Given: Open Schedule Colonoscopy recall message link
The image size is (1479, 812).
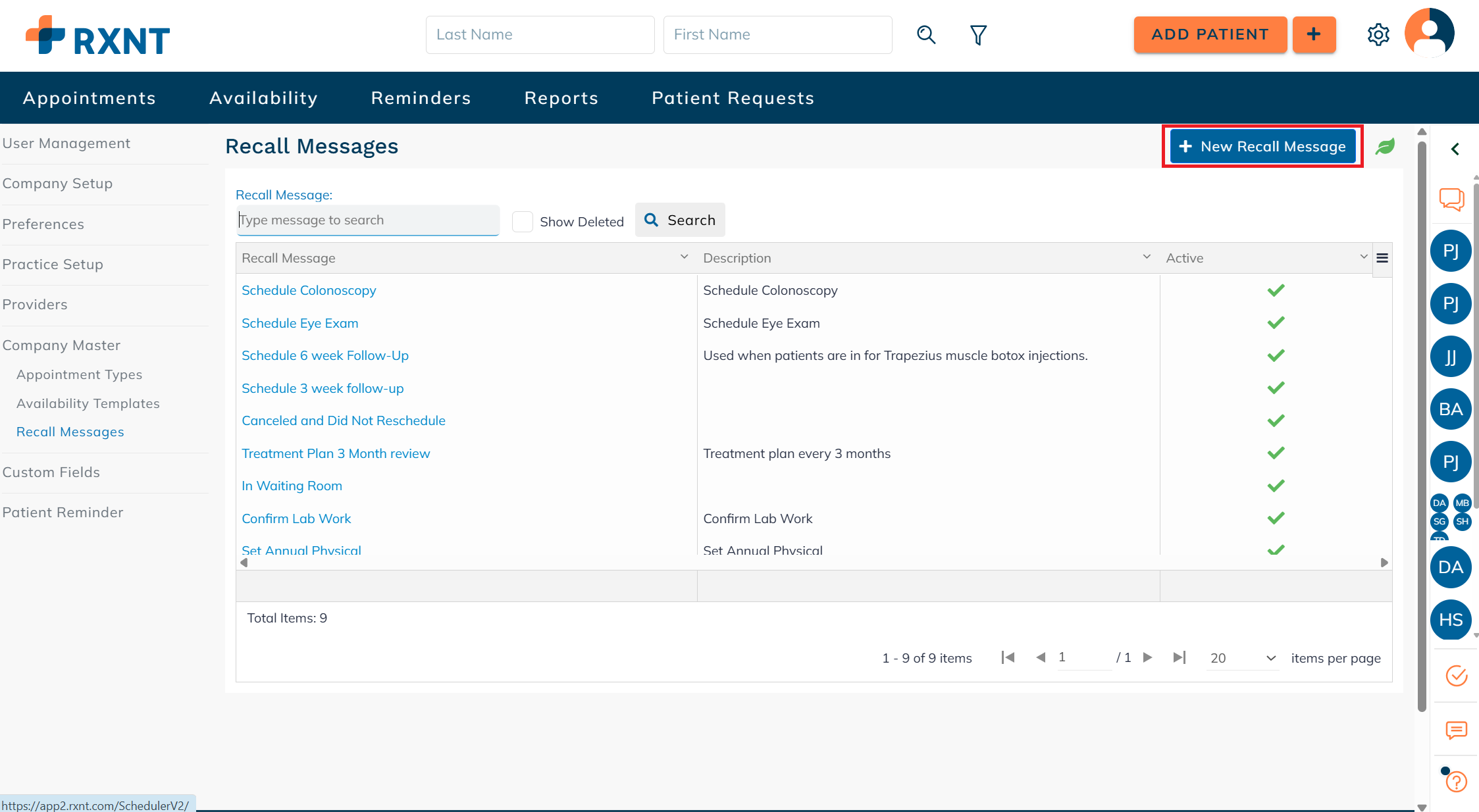Looking at the screenshot, I should [x=309, y=290].
